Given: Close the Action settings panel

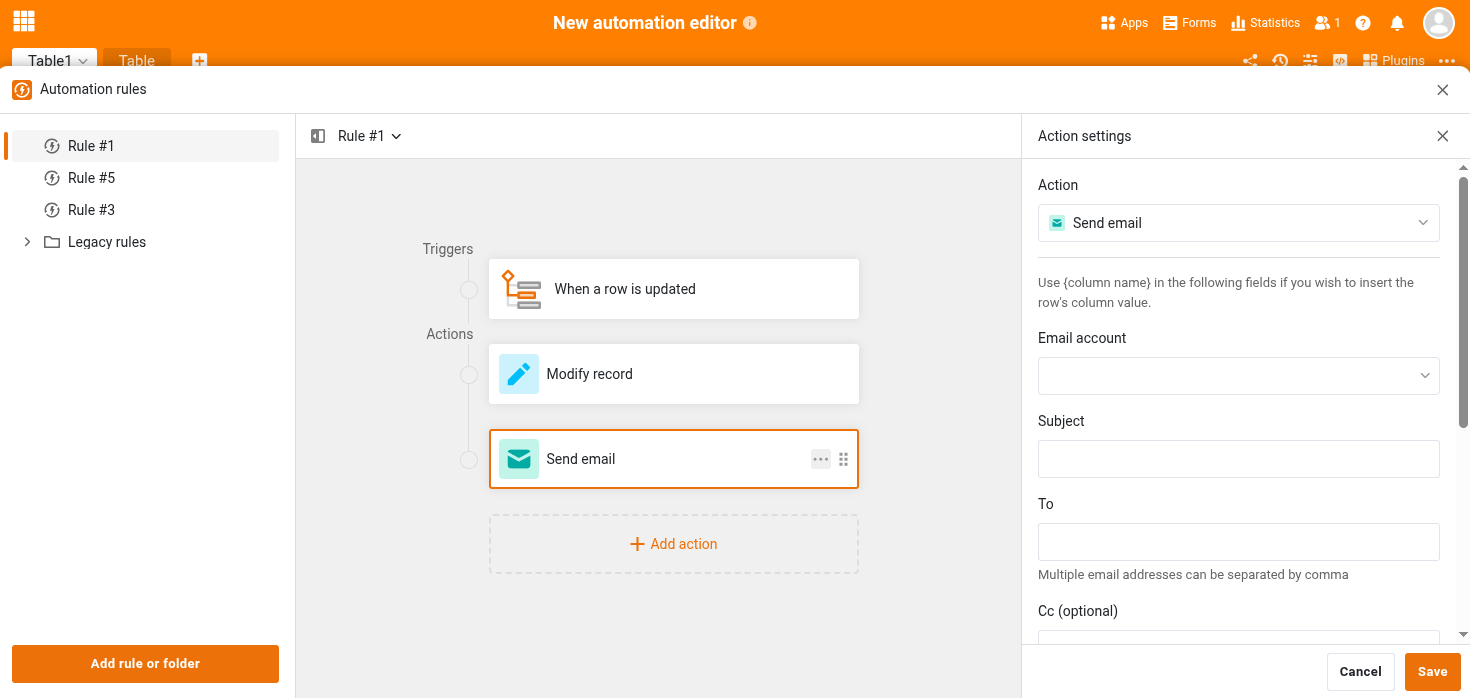Looking at the screenshot, I should (x=1442, y=136).
